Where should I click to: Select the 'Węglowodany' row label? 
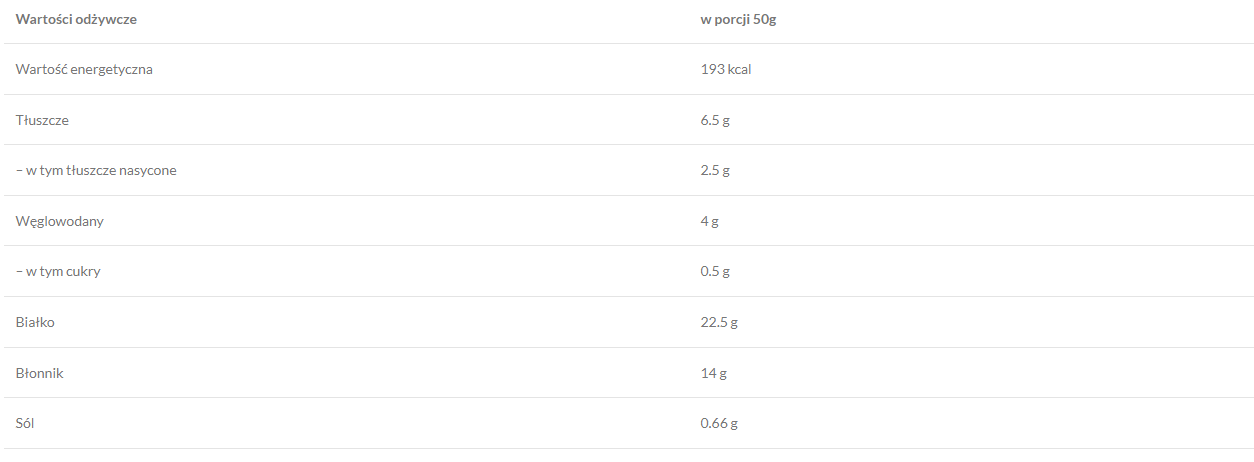(59, 221)
